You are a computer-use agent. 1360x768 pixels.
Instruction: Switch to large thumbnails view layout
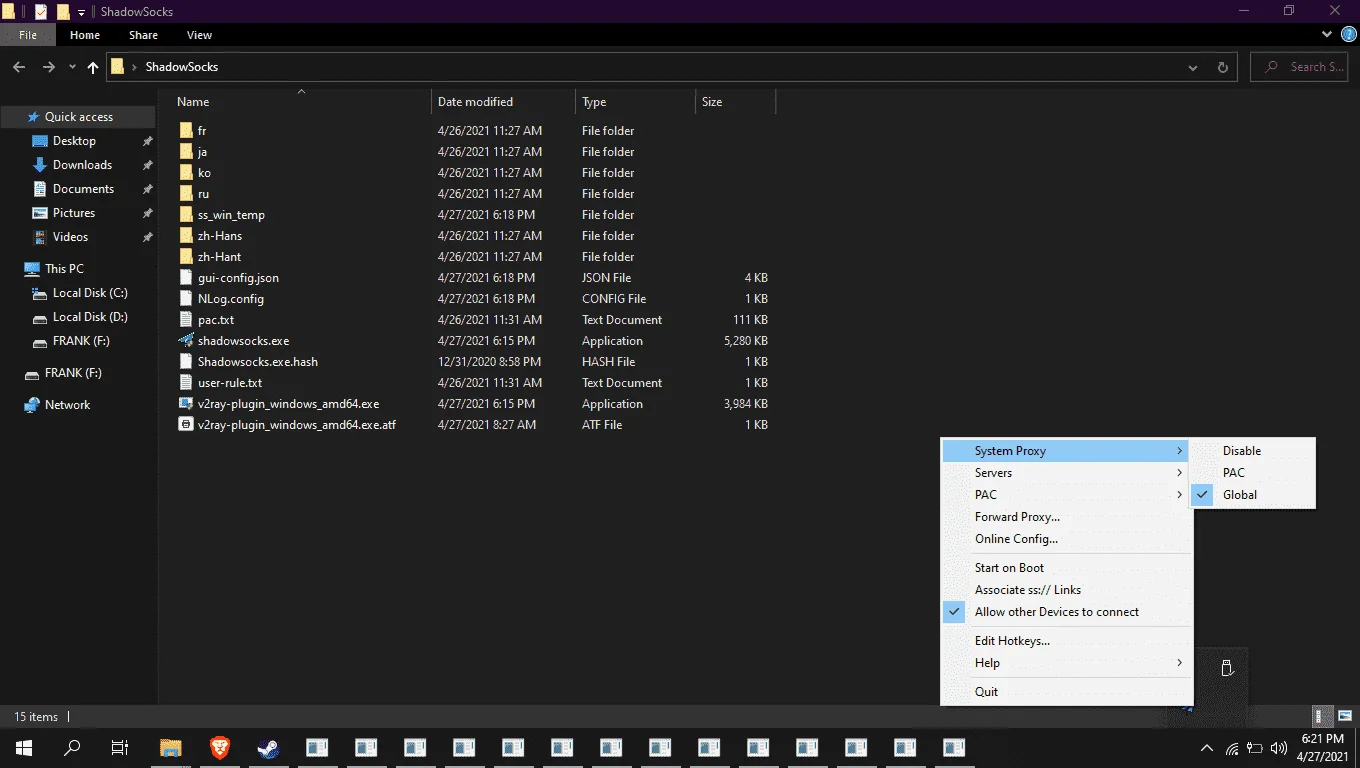[1344, 716]
